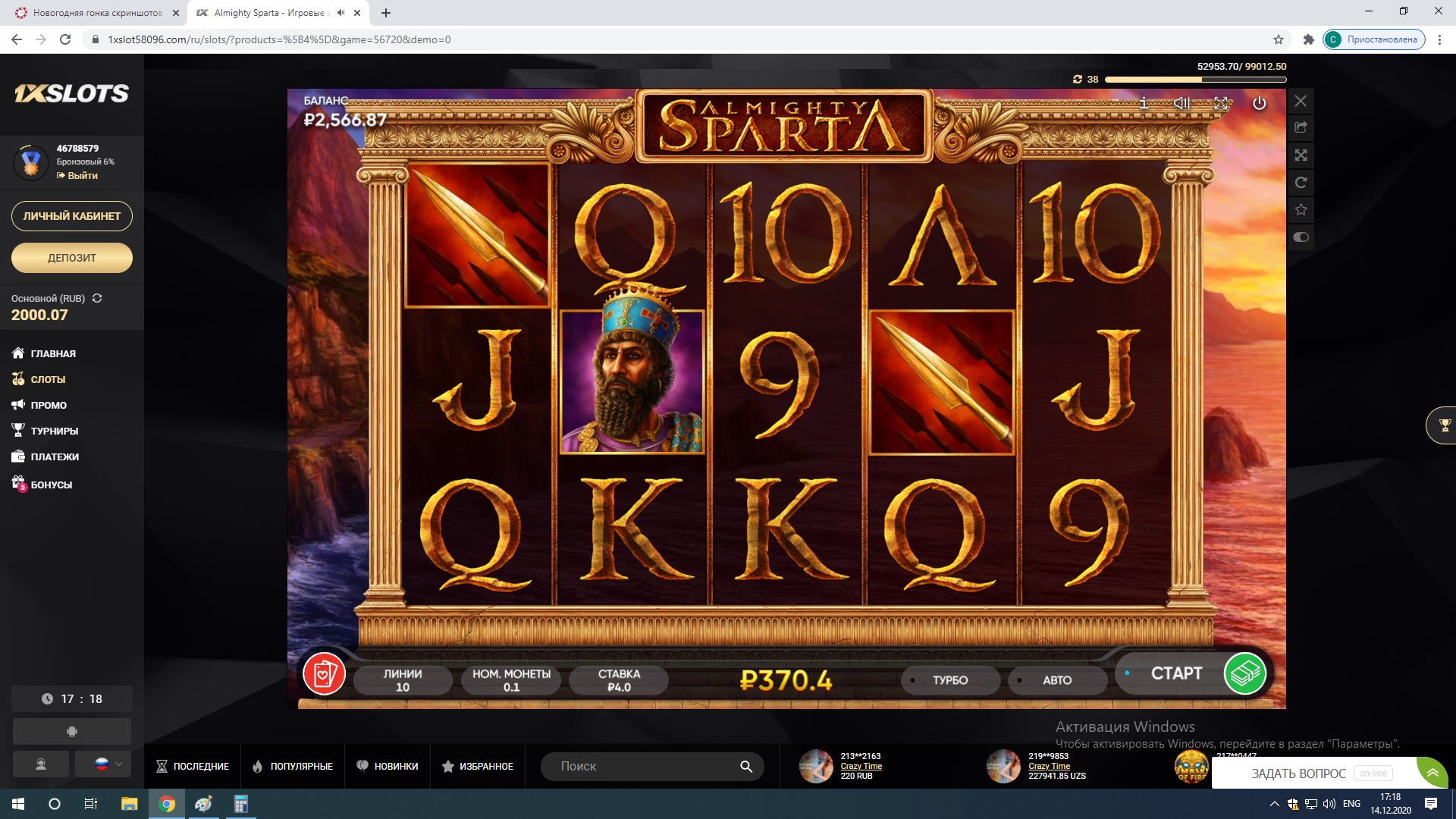Toggle the switch in game side panel
Screen dimensions: 1456x819
pyautogui.click(x=1301, y=237)
